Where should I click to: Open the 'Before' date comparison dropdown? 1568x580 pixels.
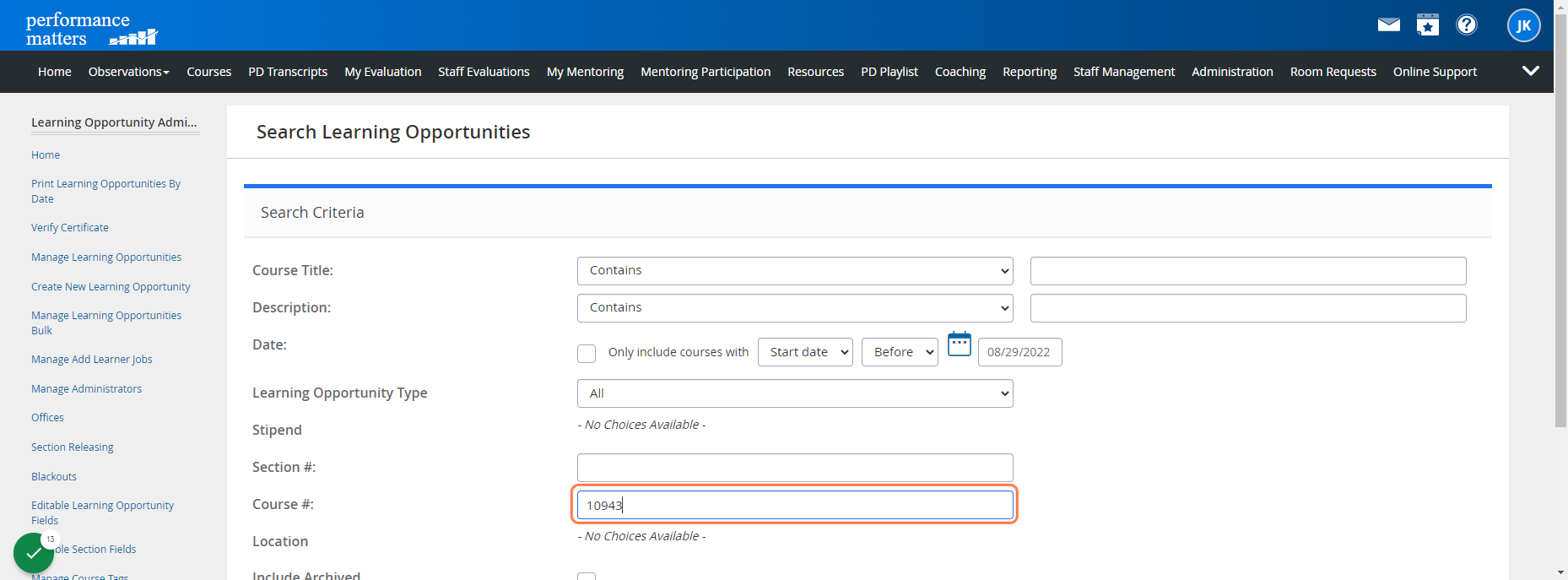pos(900,352)
